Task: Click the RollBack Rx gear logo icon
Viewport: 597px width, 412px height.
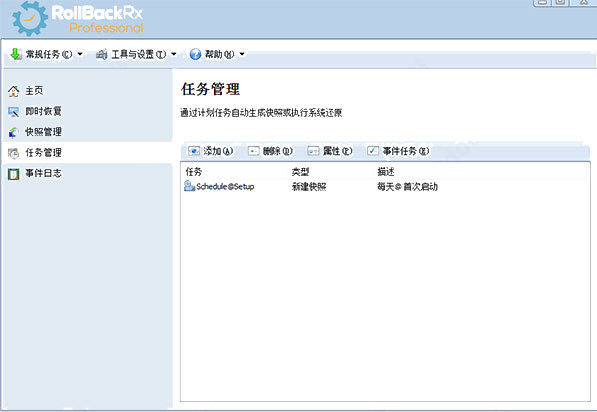Action: click(29, 18)
